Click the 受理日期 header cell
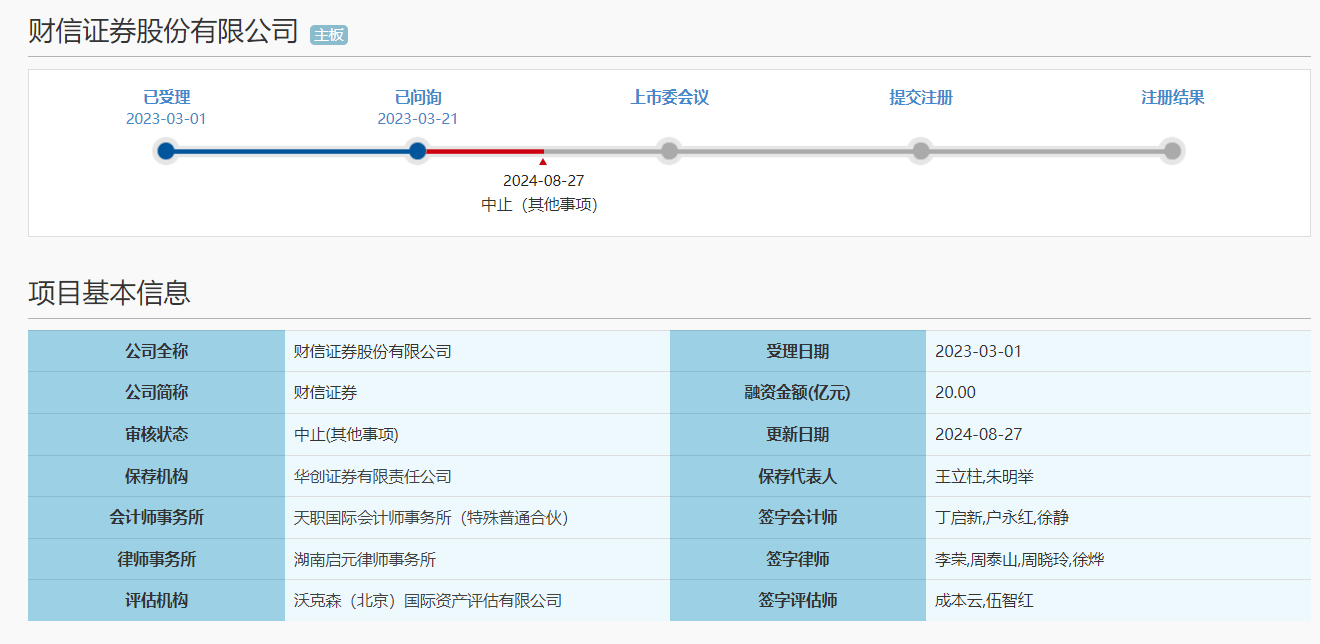 pyautogui.click(x=797, y=351)
